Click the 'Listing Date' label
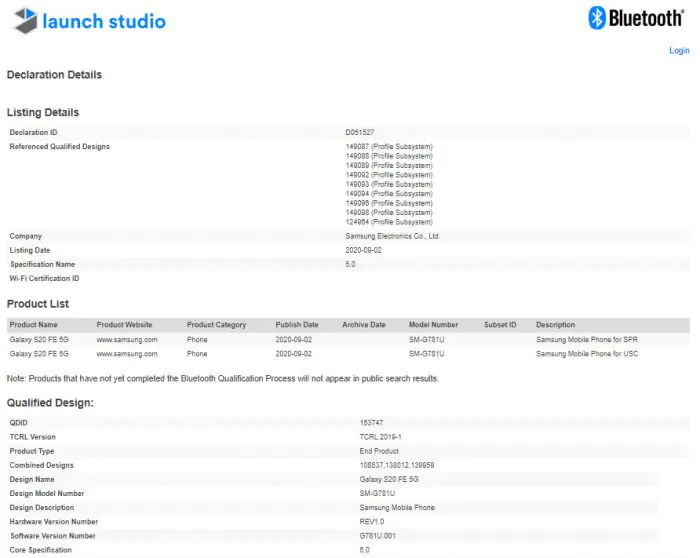 pos(29,250)
